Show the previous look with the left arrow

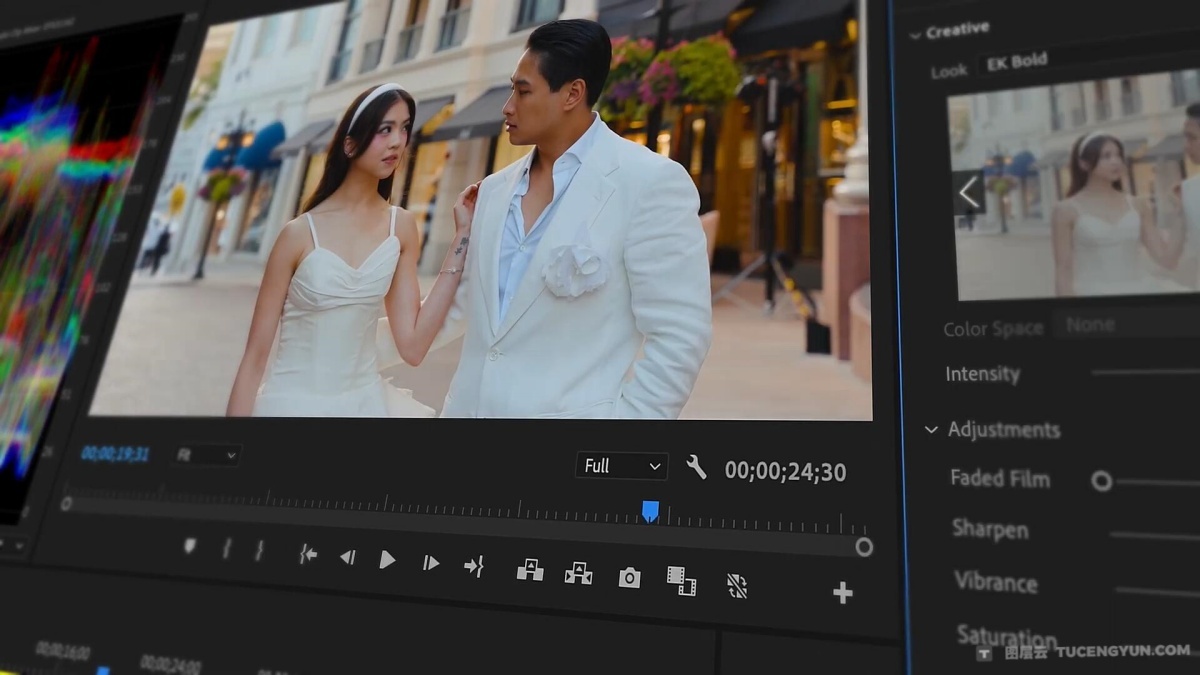click(x=968, y=192)
